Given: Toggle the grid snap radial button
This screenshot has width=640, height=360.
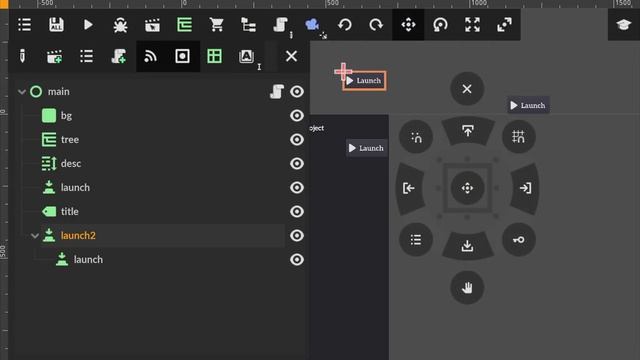Looking at the screenshot, I should [x=518, y=137].
